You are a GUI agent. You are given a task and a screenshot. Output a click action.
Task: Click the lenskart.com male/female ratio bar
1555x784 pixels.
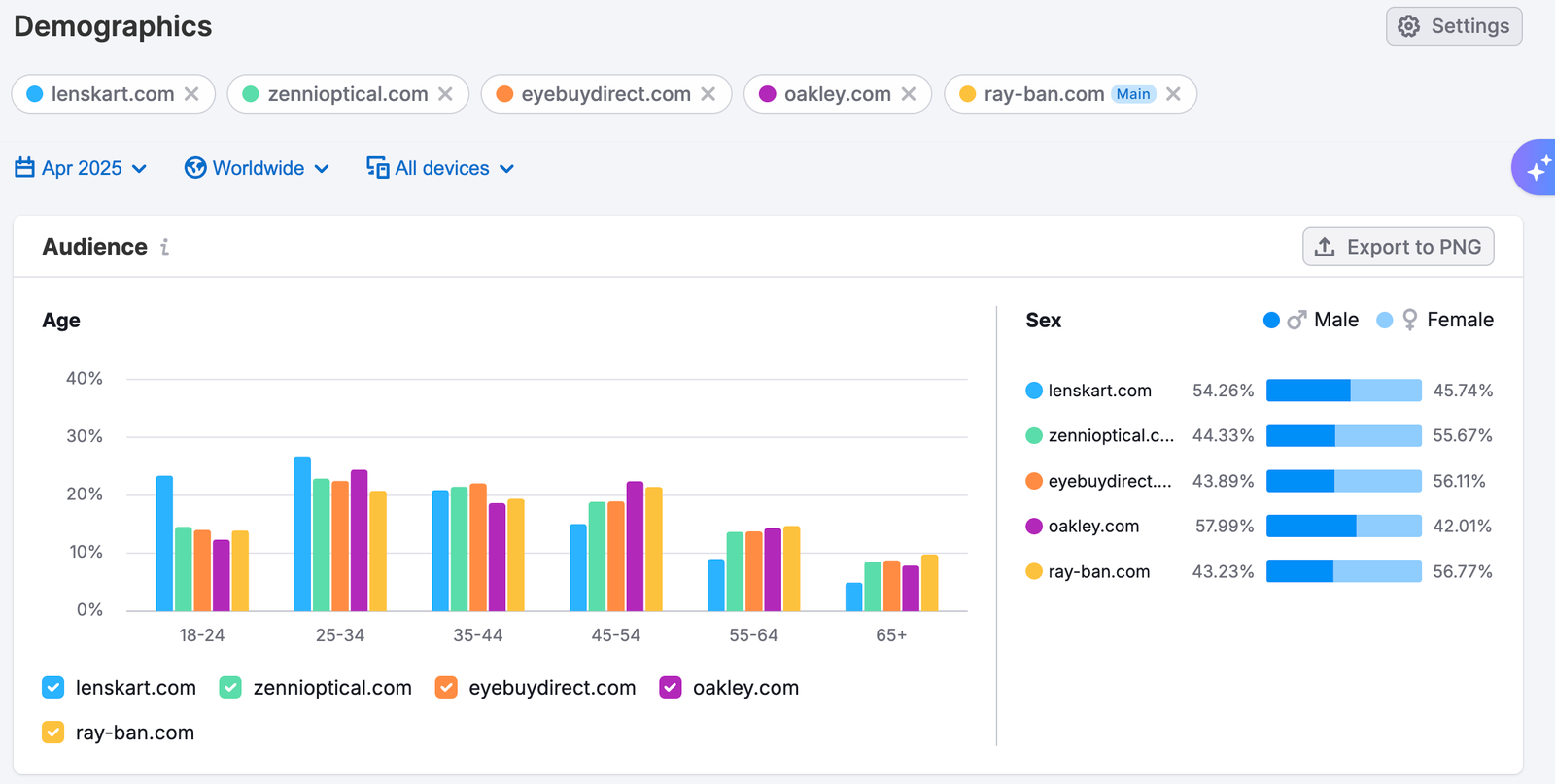click(1343, 391)
